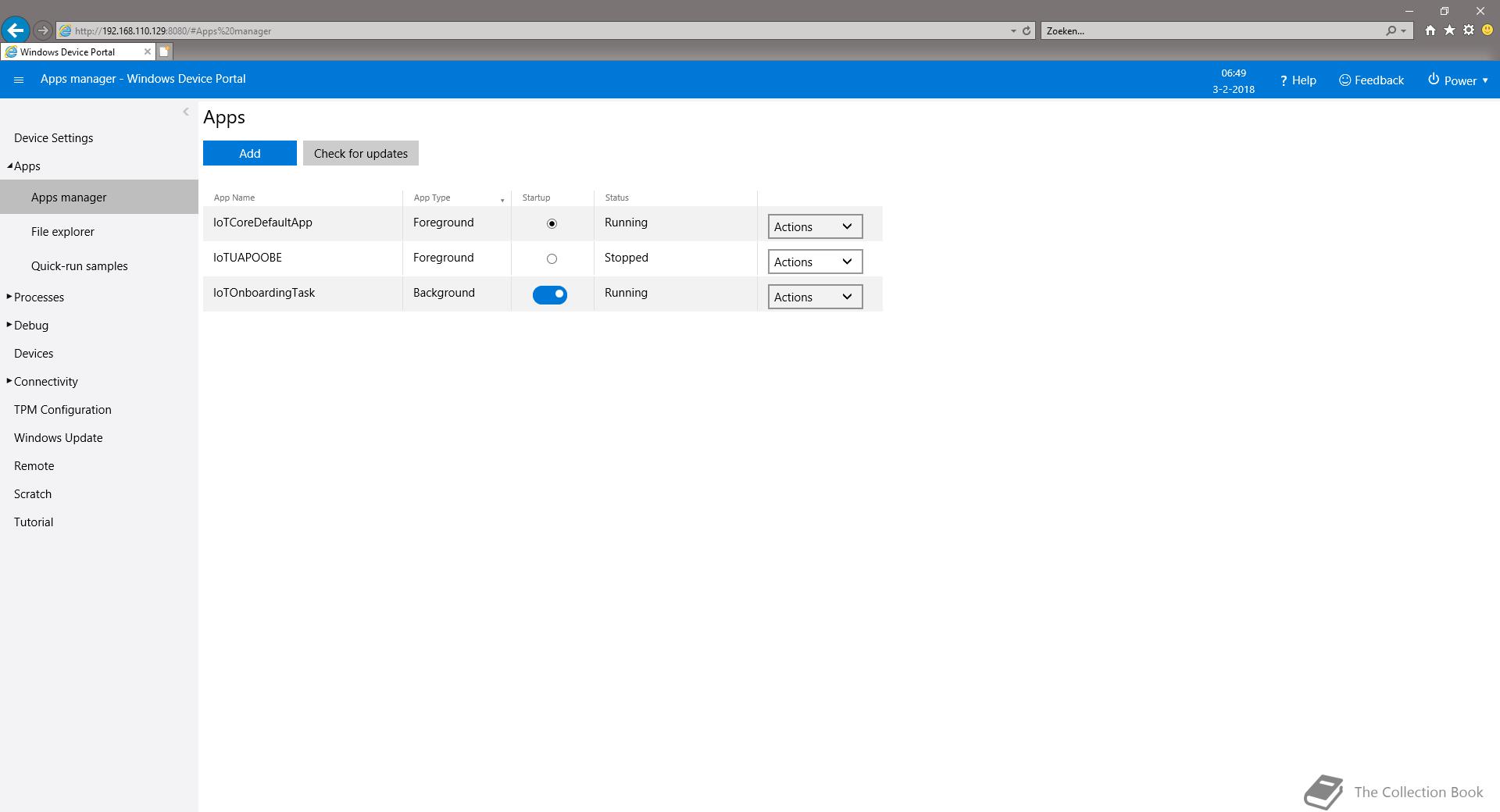Go back with the browser back arrow

16,30
